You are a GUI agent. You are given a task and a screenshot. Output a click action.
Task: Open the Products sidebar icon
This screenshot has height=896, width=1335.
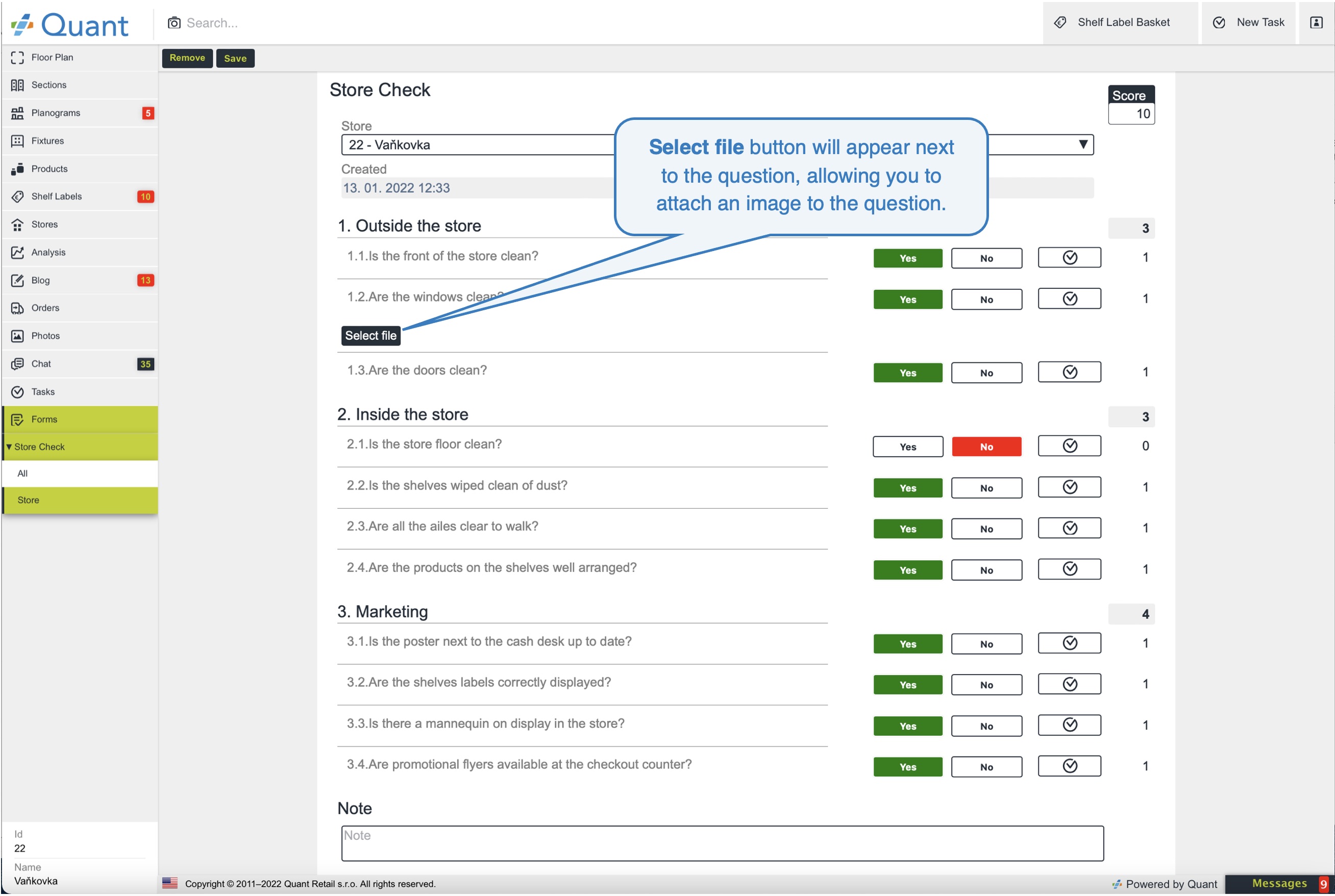pos(17,169)
